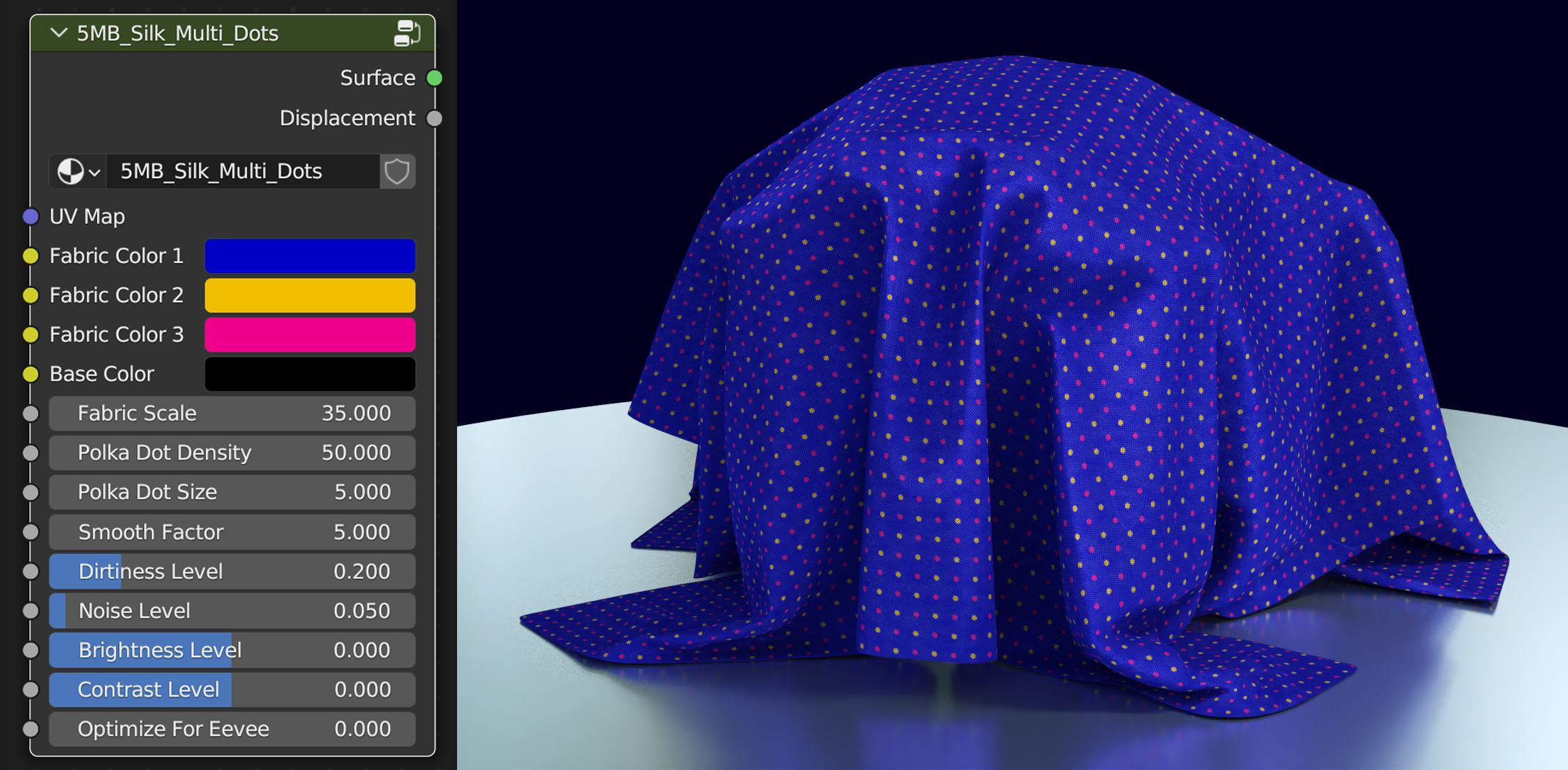The width and height of the screenshot is (1568, 770).
Task: Click the material preview sphere icon
Action: pos(71,171)
